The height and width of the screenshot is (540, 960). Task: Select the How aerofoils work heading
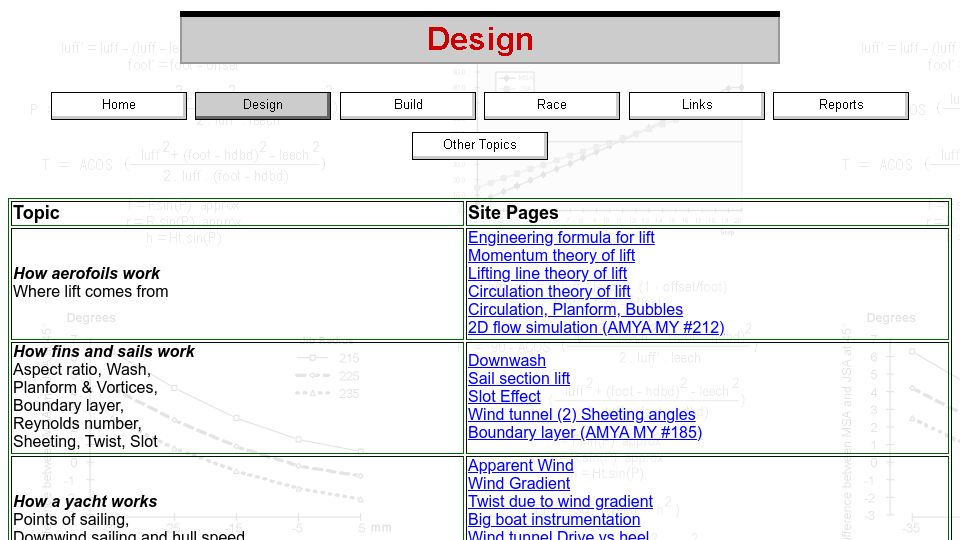(86, 274)
